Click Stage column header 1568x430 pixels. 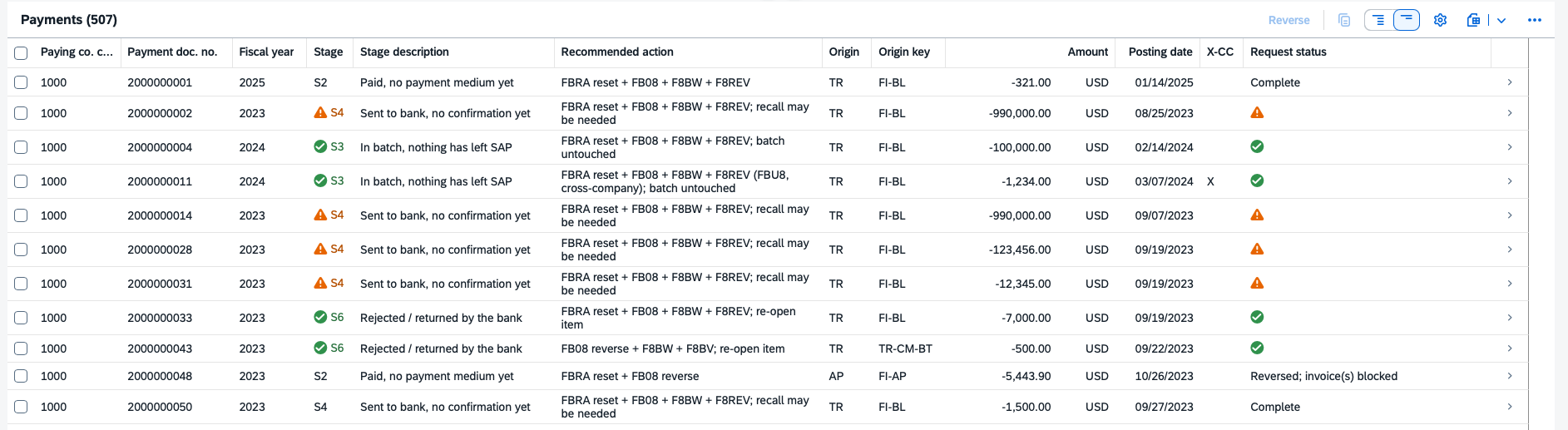pos(329,52)
